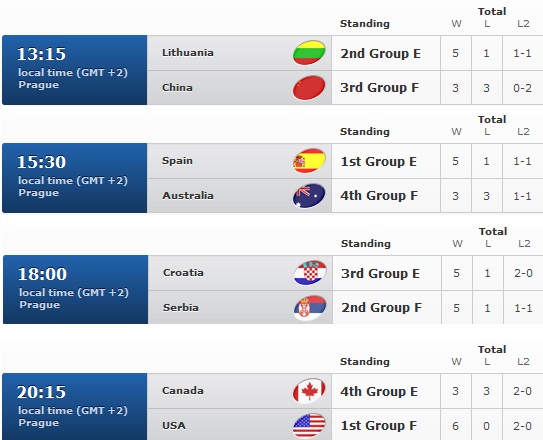The image size is (543, 440).
Task: Click the Croatia flag icon
Action: pyautogui.click(x=310, y=272)
